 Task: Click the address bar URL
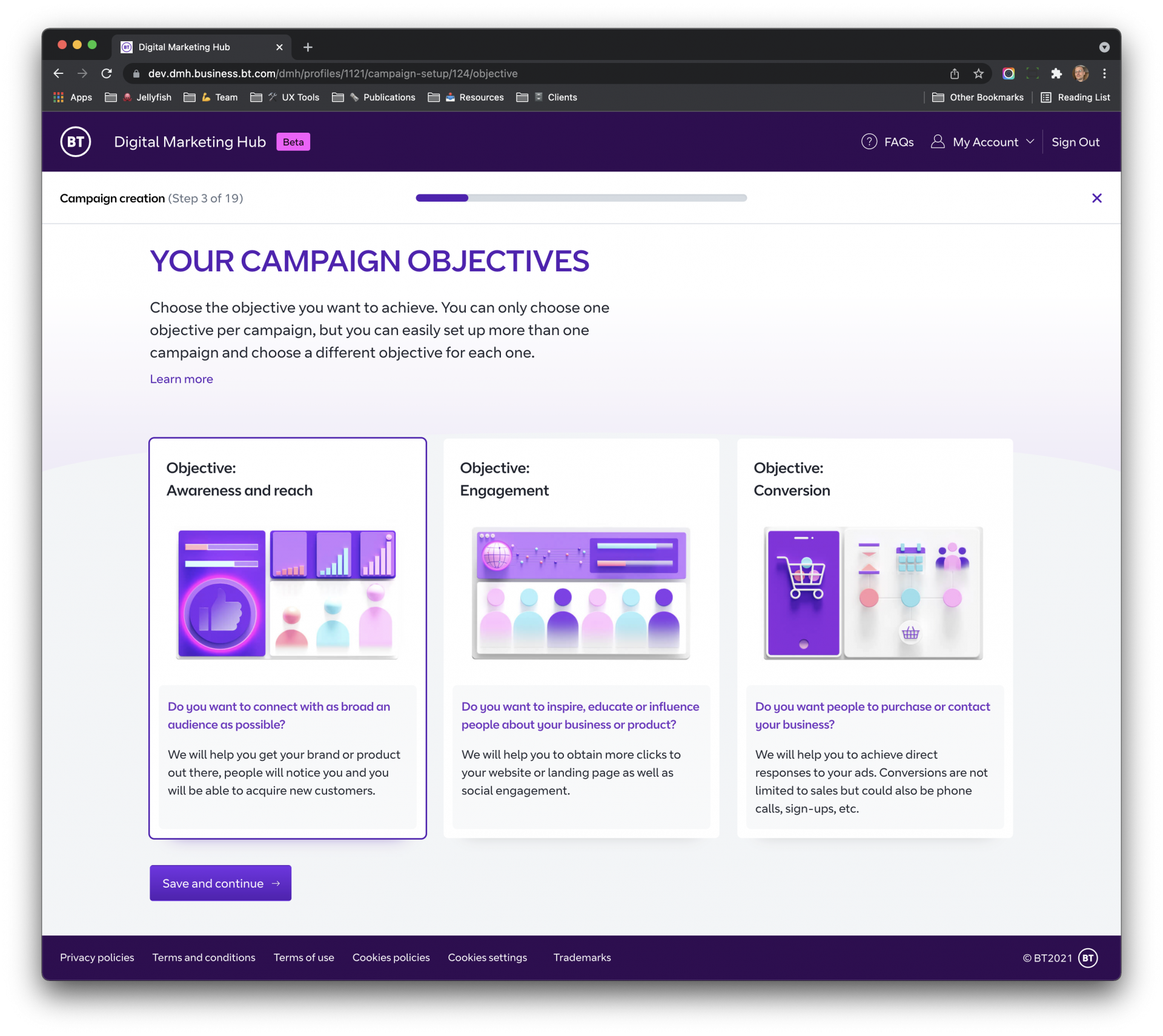(x=333, y=73)
